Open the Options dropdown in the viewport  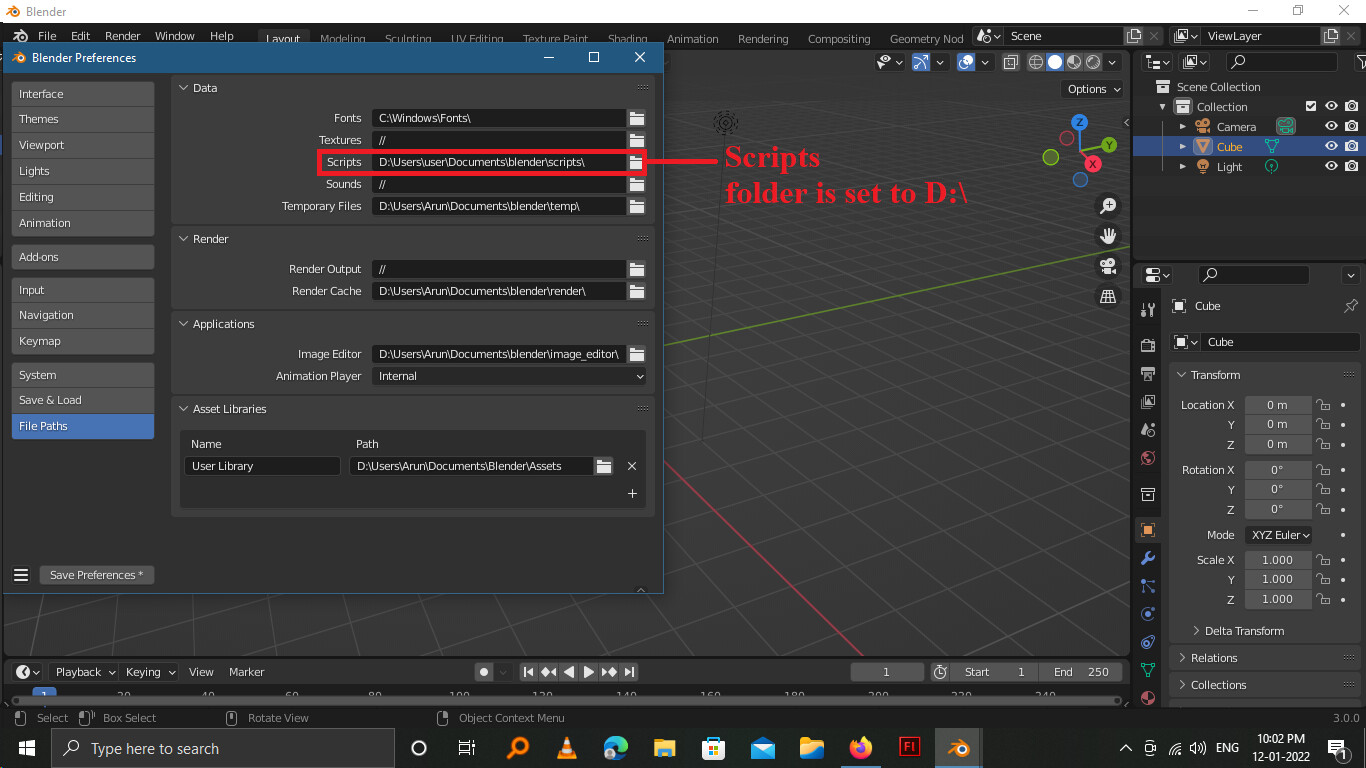1092,89
